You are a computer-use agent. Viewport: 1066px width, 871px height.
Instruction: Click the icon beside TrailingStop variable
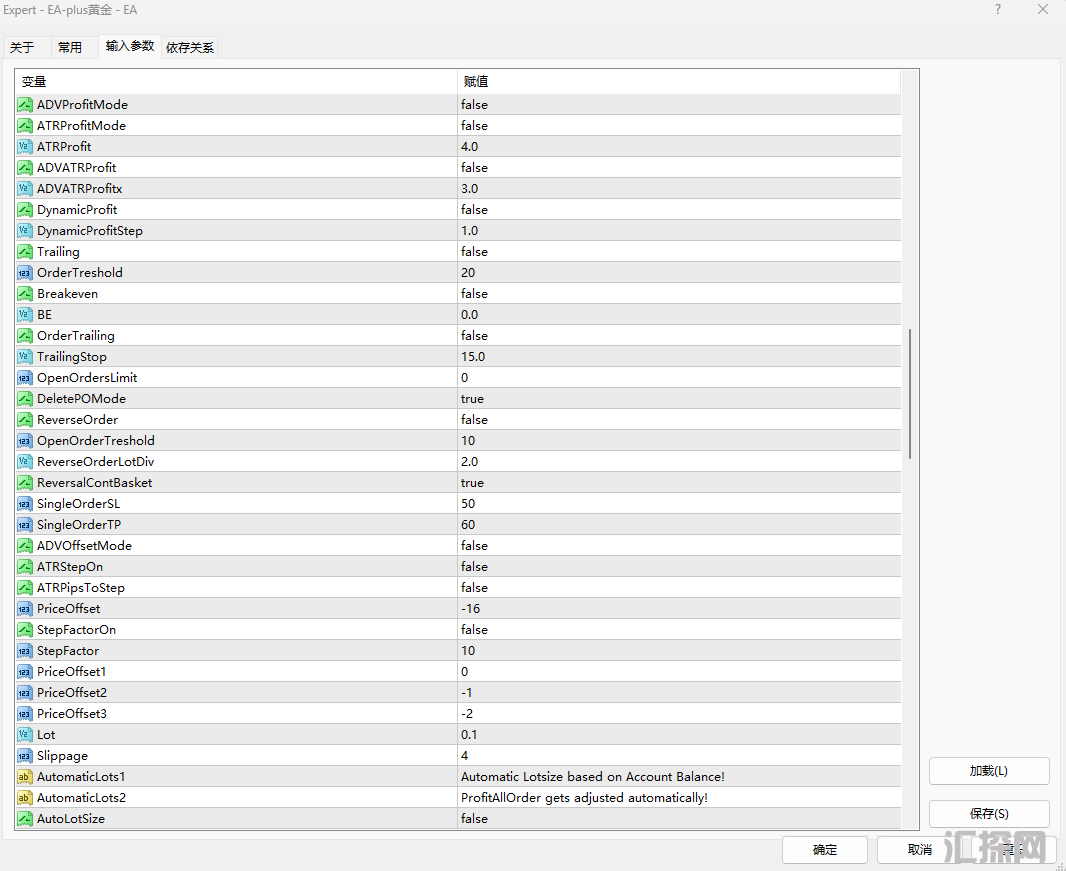(x=25, y=357)
